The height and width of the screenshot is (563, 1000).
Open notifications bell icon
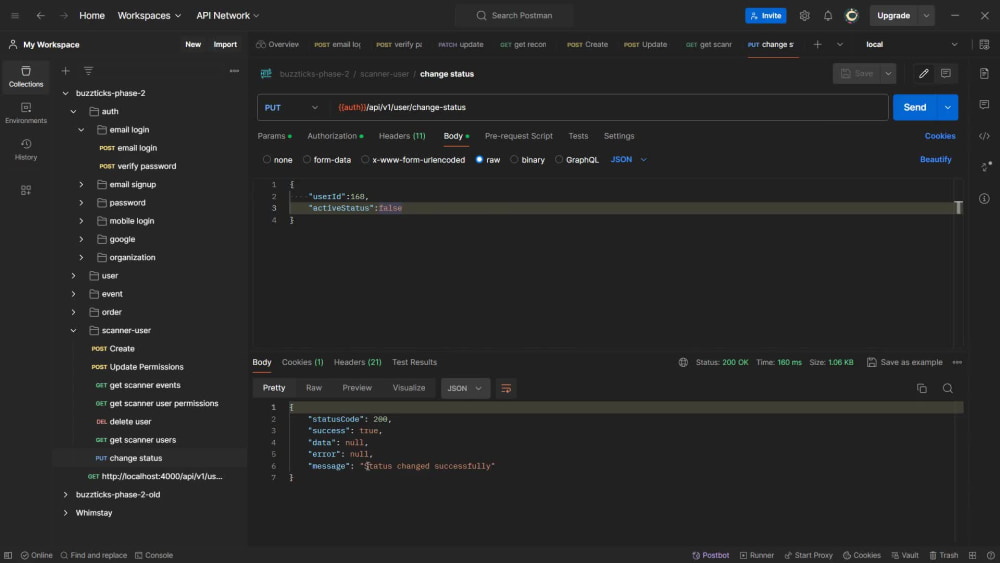coord(828,15)
